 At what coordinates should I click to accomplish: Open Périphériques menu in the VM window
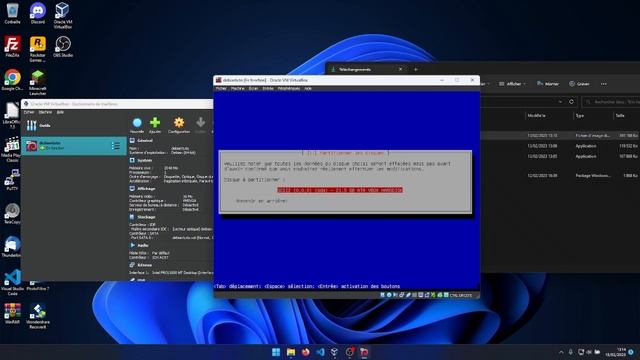click(x=289, y=88)
